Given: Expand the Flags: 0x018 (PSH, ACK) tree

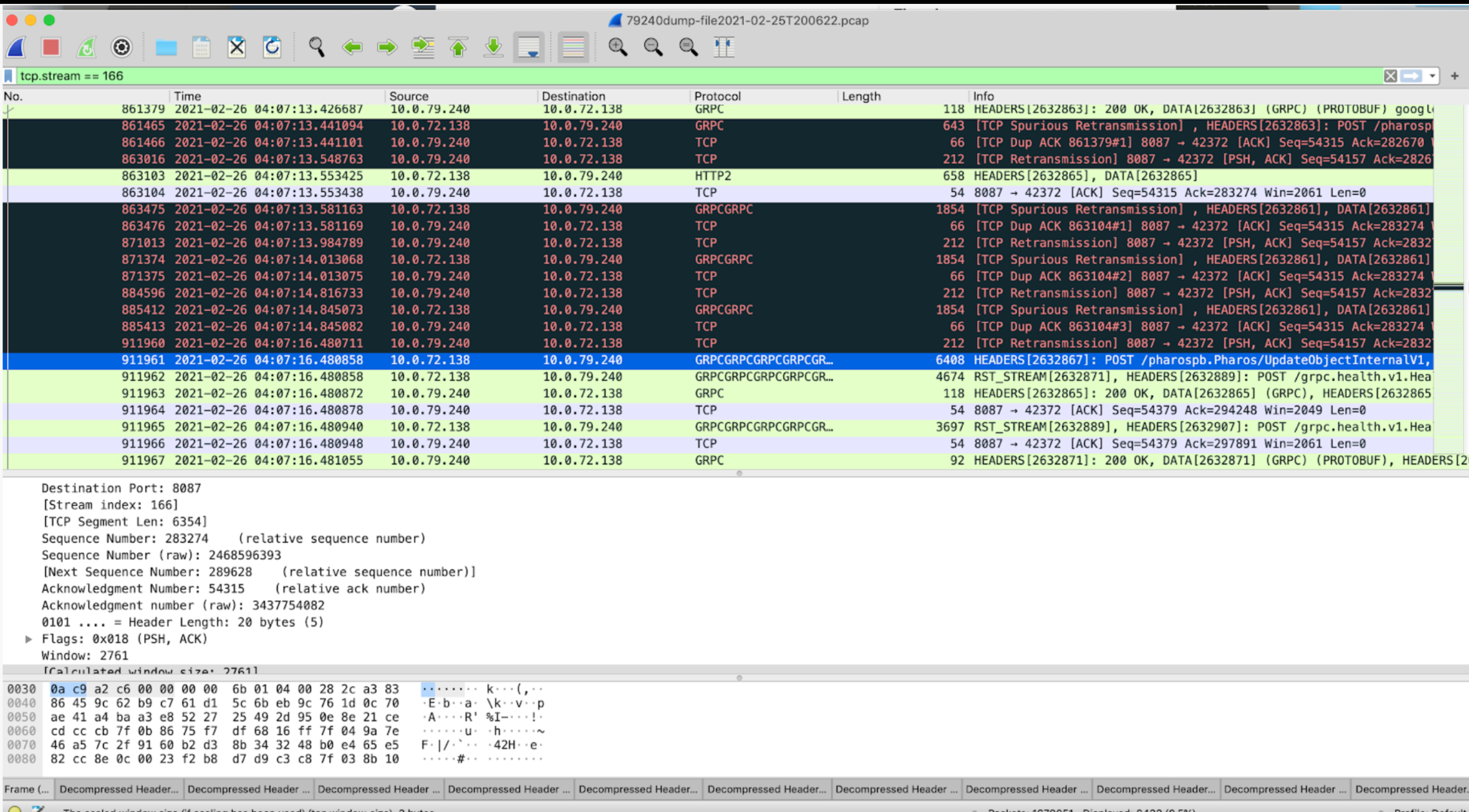Looking at the screenshot, I should [x=29, y=639].
